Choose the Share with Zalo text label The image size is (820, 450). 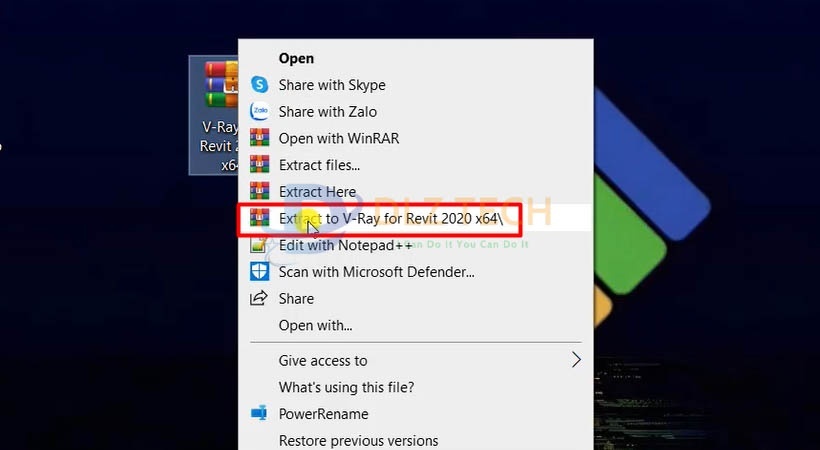coord(328,112)
